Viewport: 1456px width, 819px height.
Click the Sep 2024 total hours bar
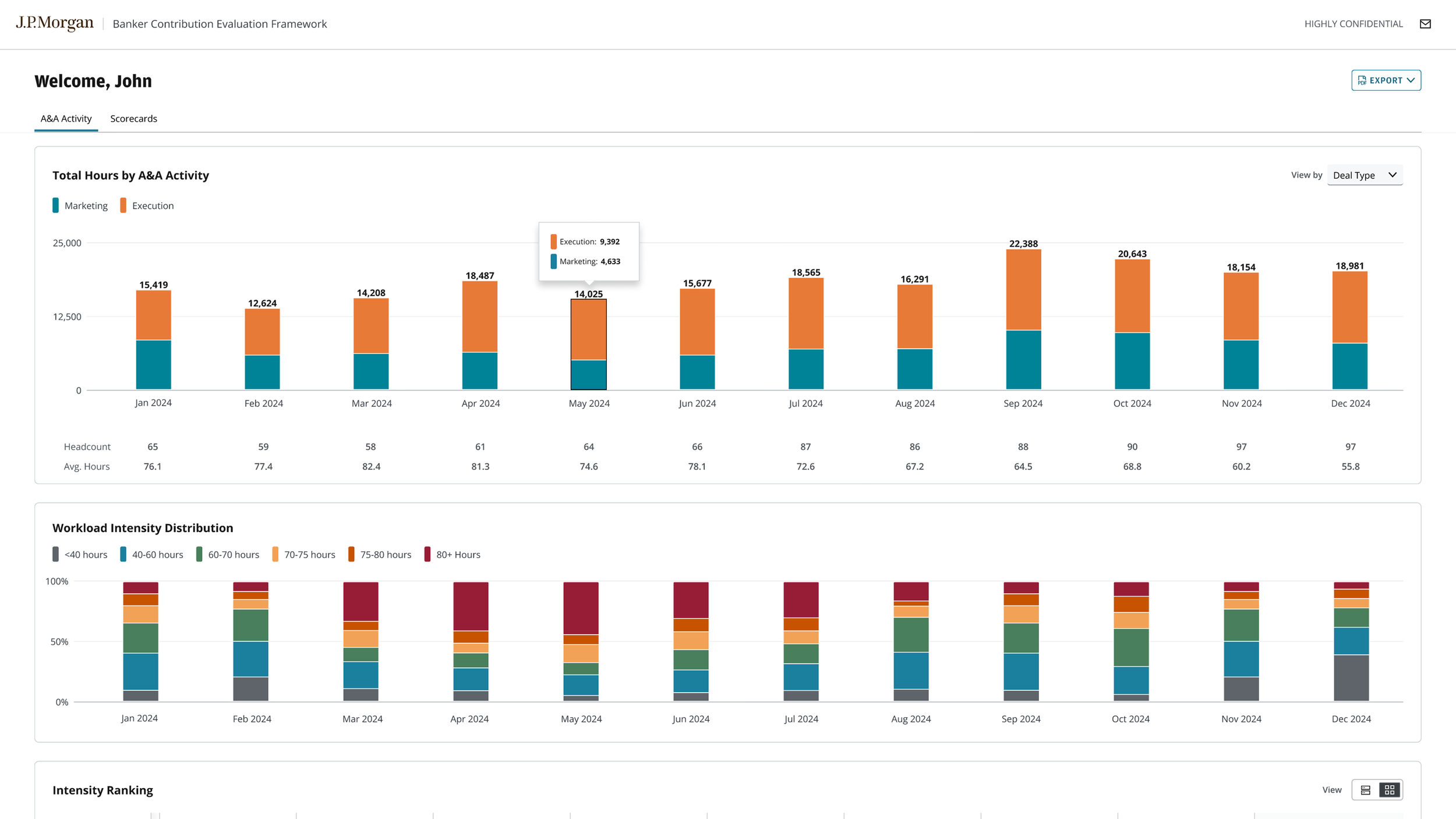1023,320
